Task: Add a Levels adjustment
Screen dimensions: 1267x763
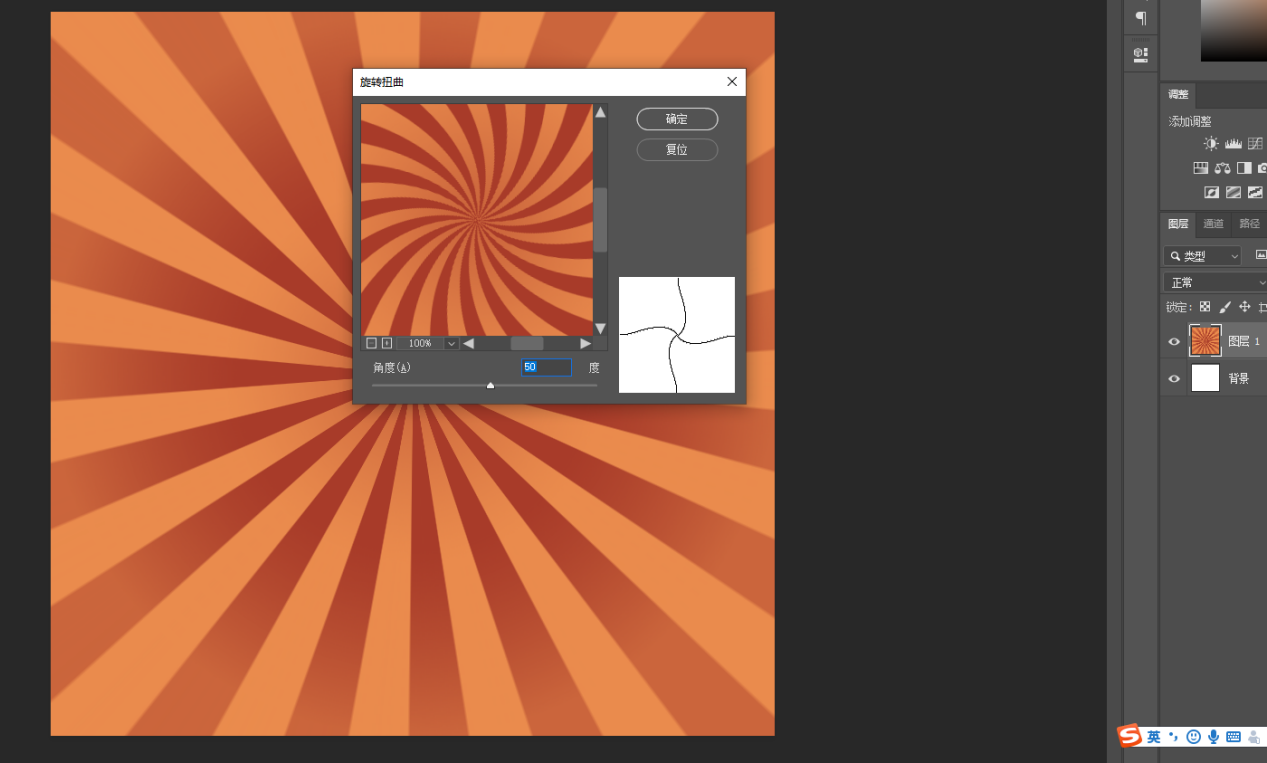Action: click(x=1233, y=144)
